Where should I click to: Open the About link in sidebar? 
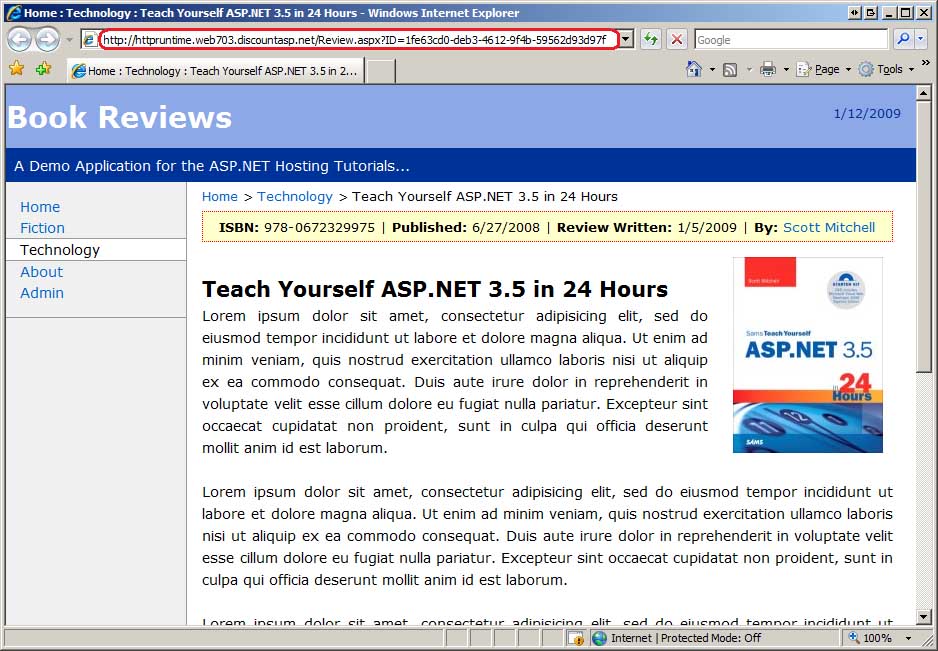tap(41, 272)
